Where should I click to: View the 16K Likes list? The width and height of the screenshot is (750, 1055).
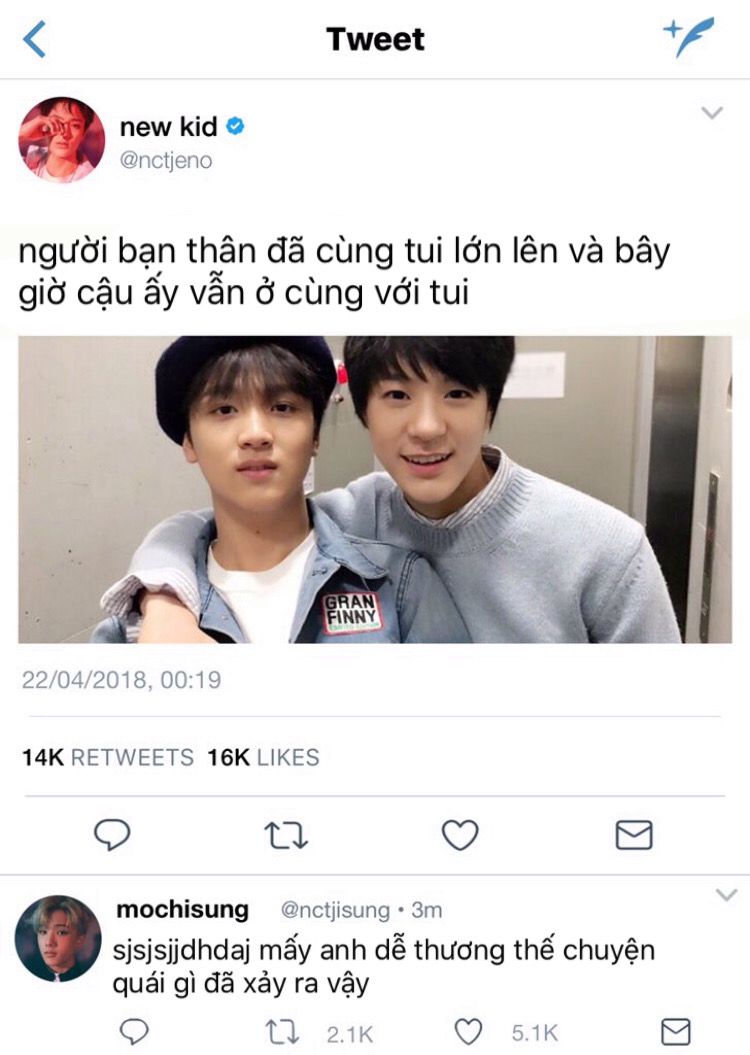click(263, 758)
